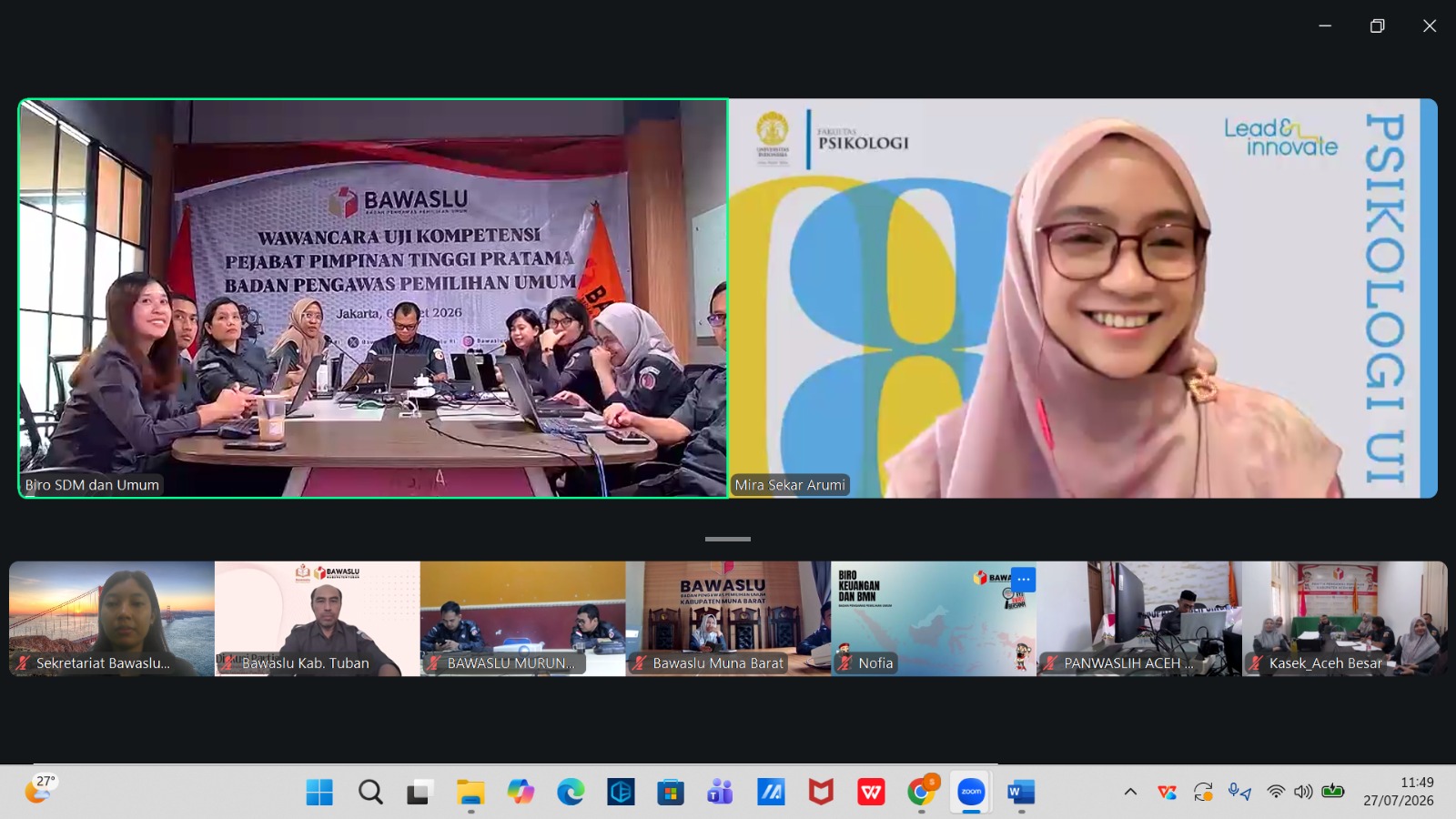Click the sync arrows icon in system tray
This screenshot has width=1456, height=819.
(x=1203, y=792)
